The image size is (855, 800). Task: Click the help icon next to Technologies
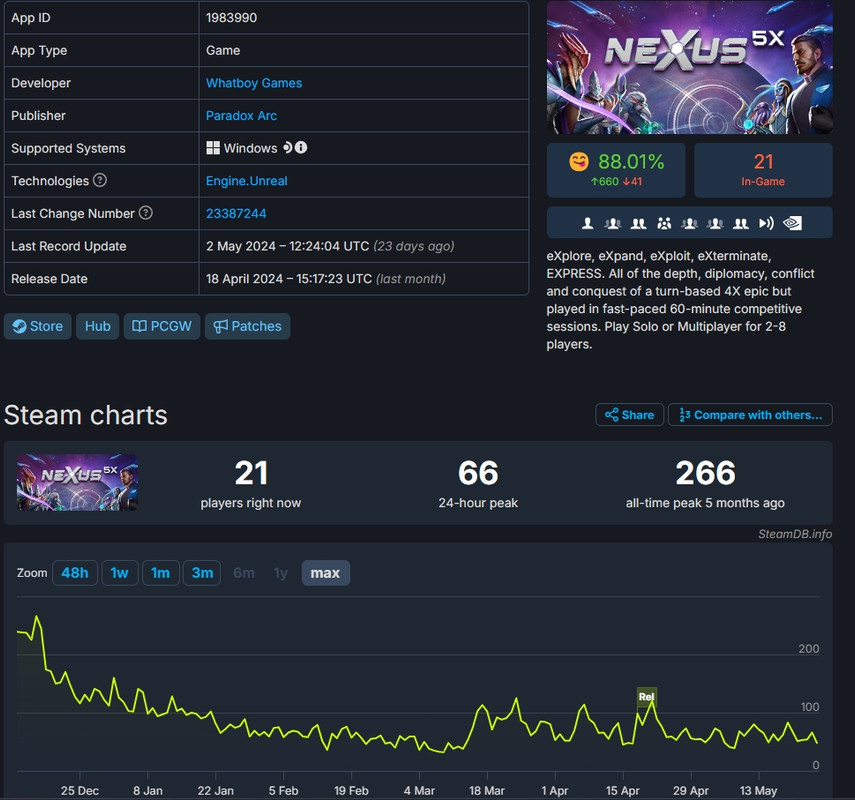[x=100, y=180]
